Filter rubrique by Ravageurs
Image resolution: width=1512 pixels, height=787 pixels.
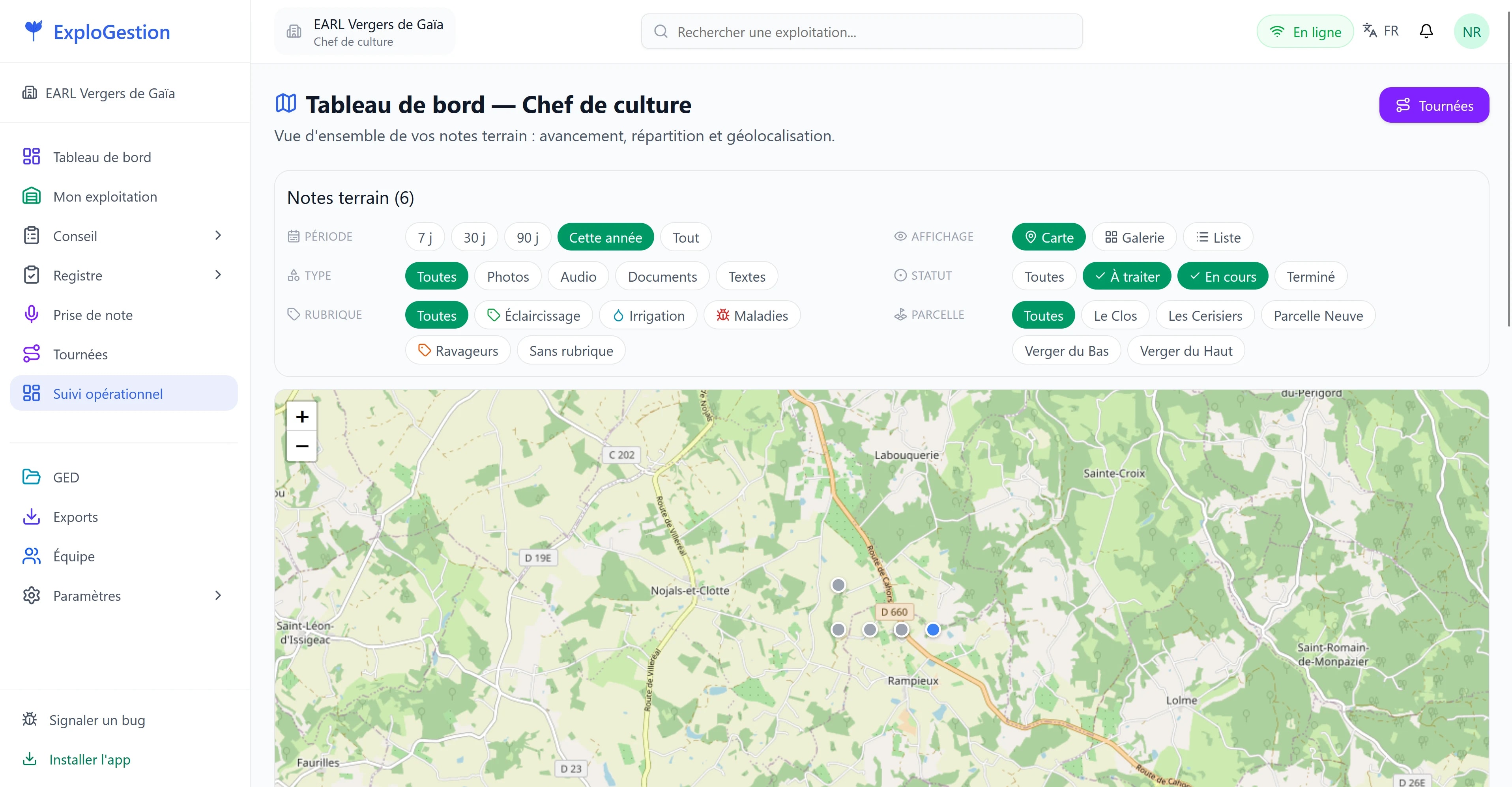pos(458,350)
